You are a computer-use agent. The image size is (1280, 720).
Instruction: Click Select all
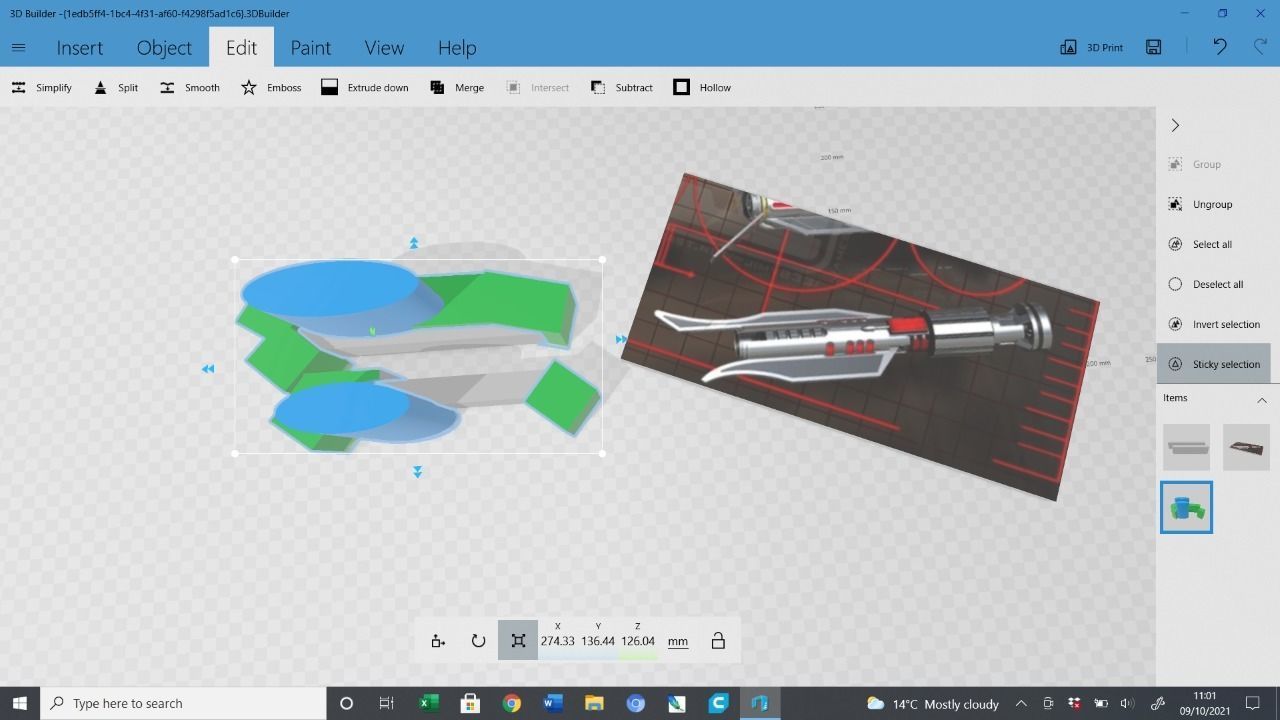[x=1200, y=244]
